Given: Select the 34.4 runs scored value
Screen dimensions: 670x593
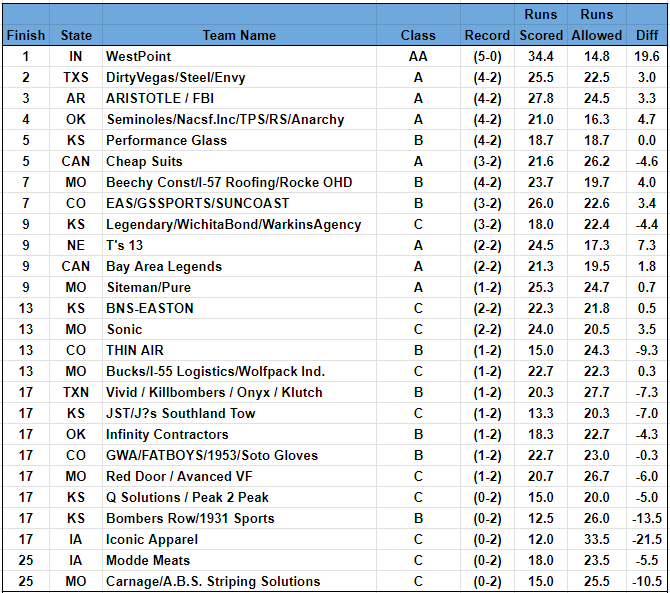Looking at the screenshot, I should [x=541, y=56].
